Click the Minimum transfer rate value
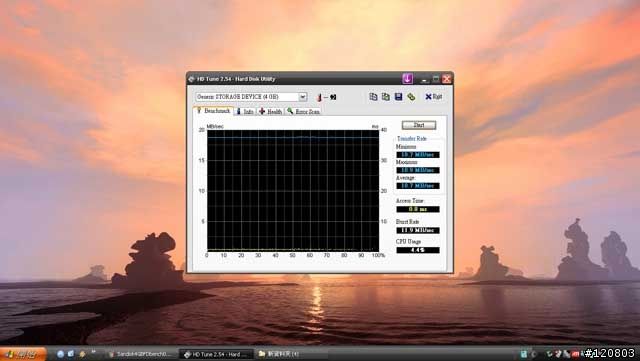This screenshot has height=361, width=640. pos(418,155)
